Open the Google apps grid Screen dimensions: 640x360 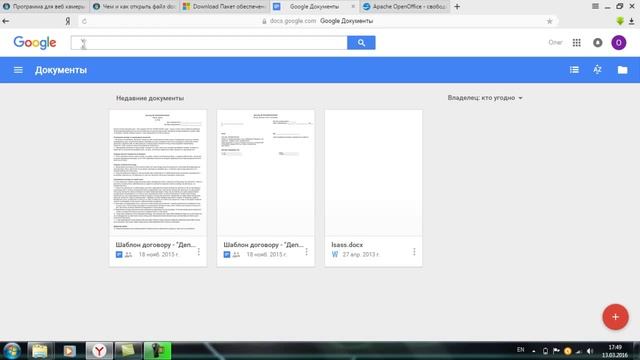(576, 42)
